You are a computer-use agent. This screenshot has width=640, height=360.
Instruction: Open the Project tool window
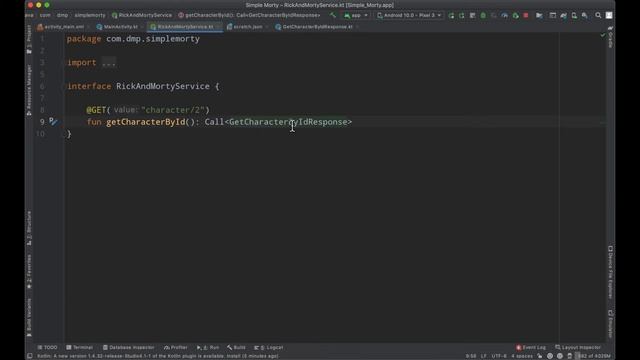(29, 39)
